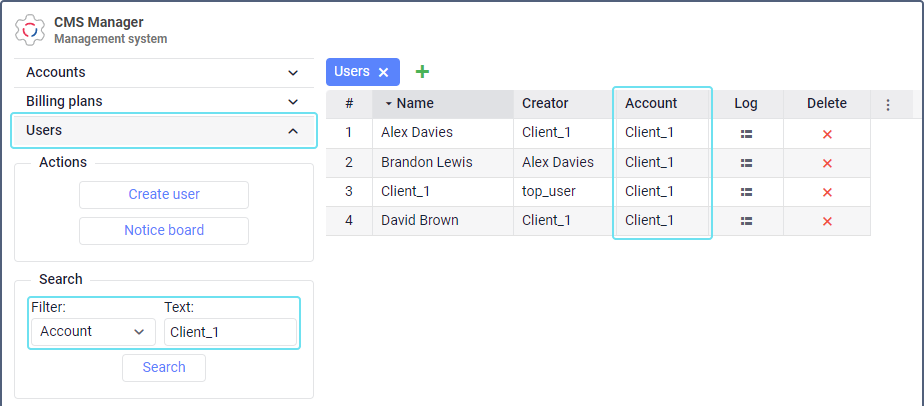Delete user Alex Davies
Screen dimensions: 924x406
(x=827, y=134)
